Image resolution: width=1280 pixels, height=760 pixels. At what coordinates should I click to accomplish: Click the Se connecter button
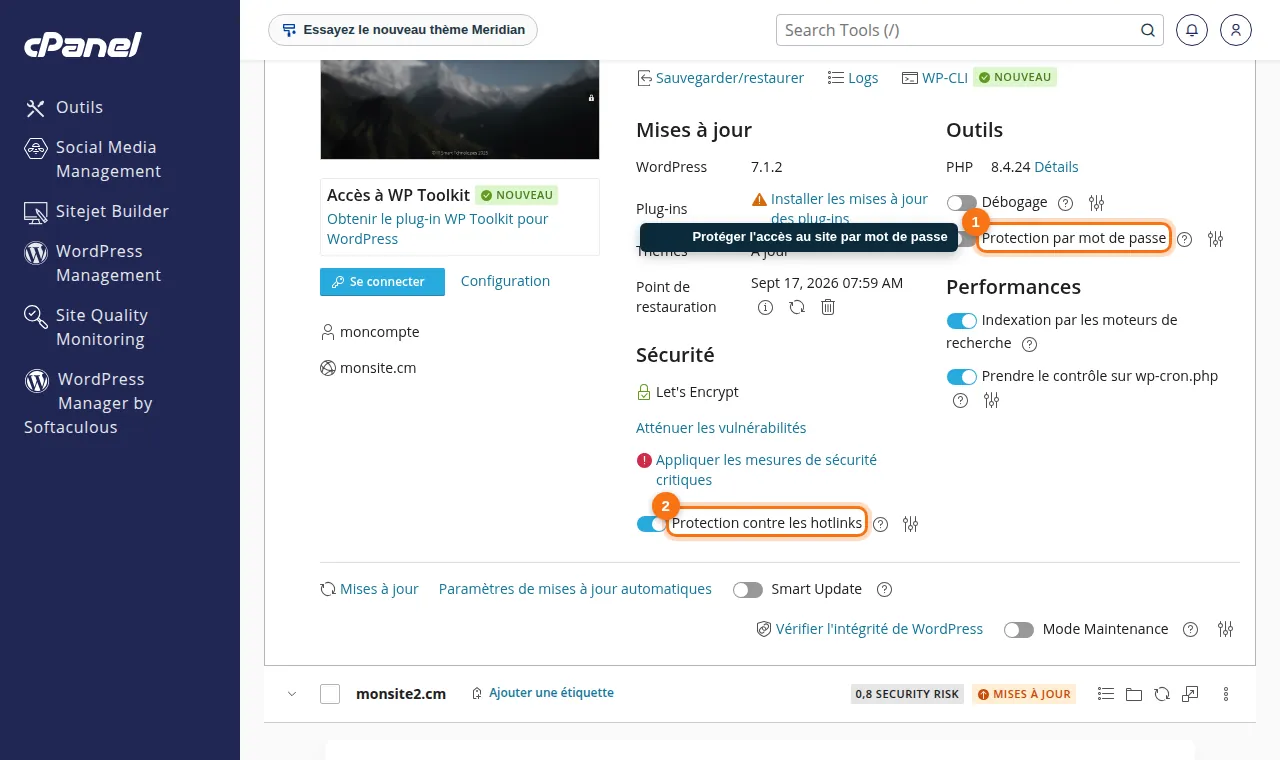[x=382, y=282]
